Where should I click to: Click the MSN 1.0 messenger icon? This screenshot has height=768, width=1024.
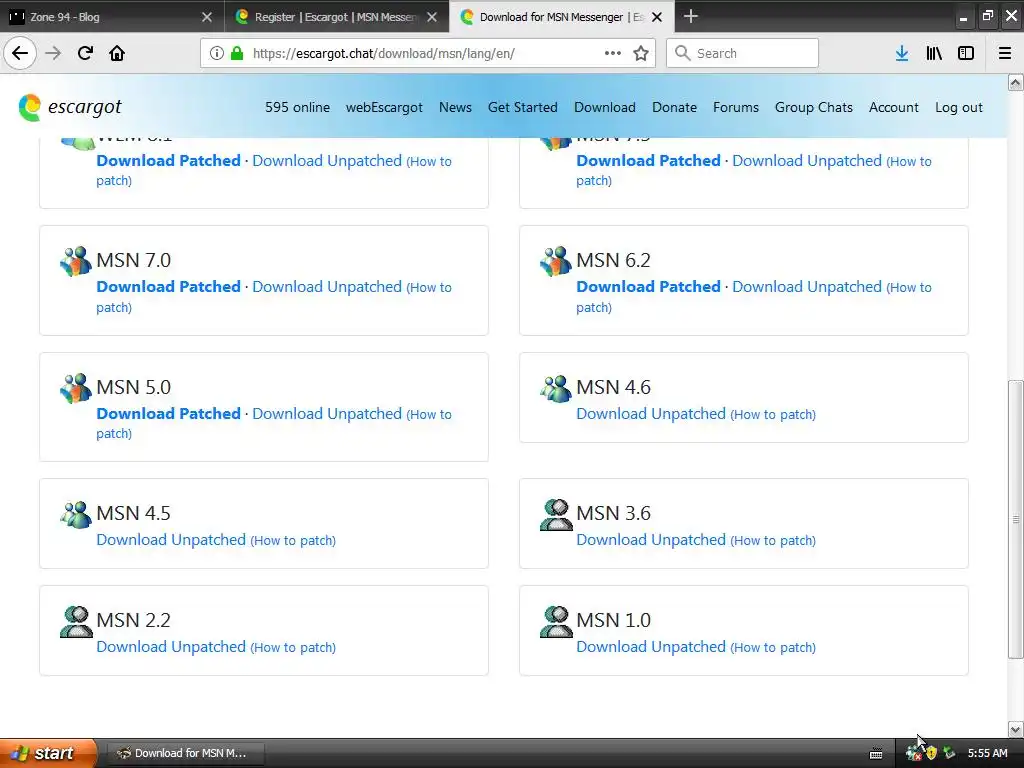pyautogui.click(x=556, y=621)
